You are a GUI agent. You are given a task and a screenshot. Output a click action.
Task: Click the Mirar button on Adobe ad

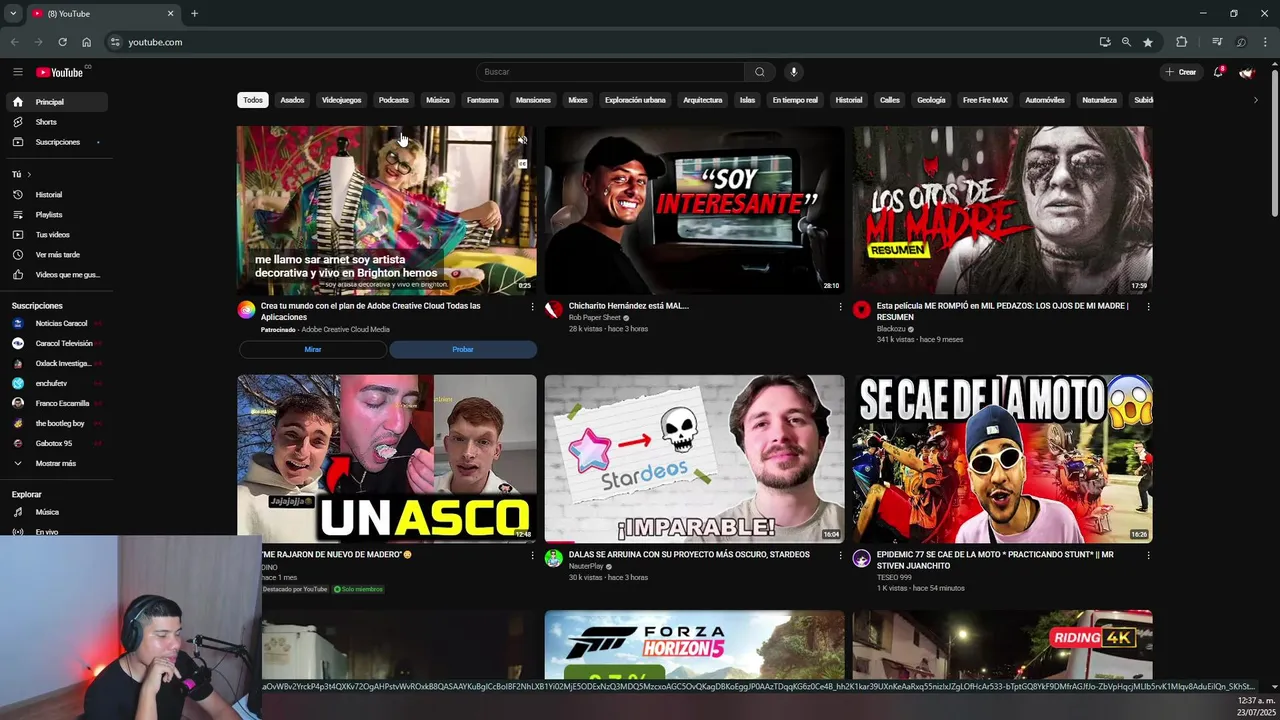[313, 349]
